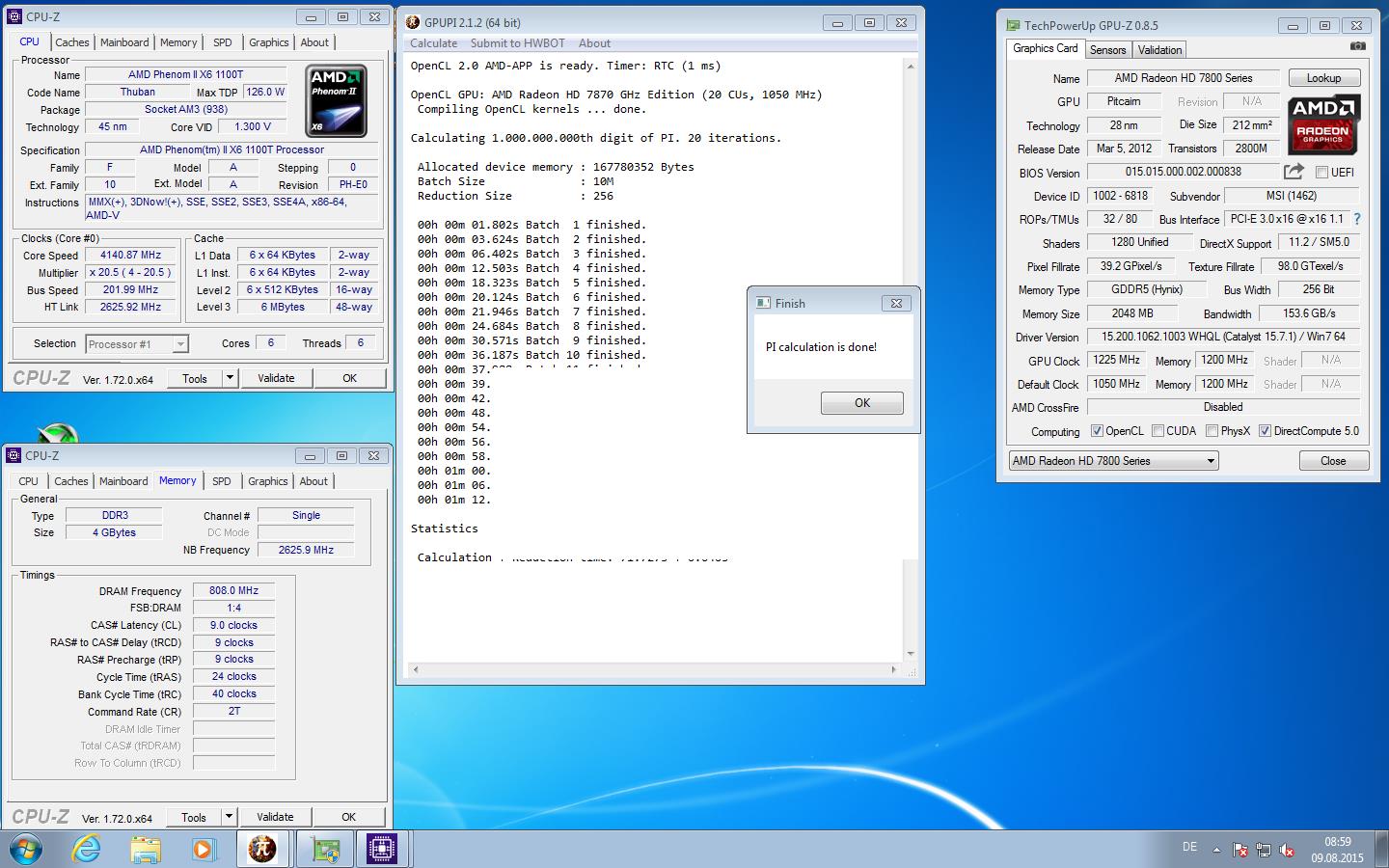Open the About menu in GPUPI

(x=594, y=43)
